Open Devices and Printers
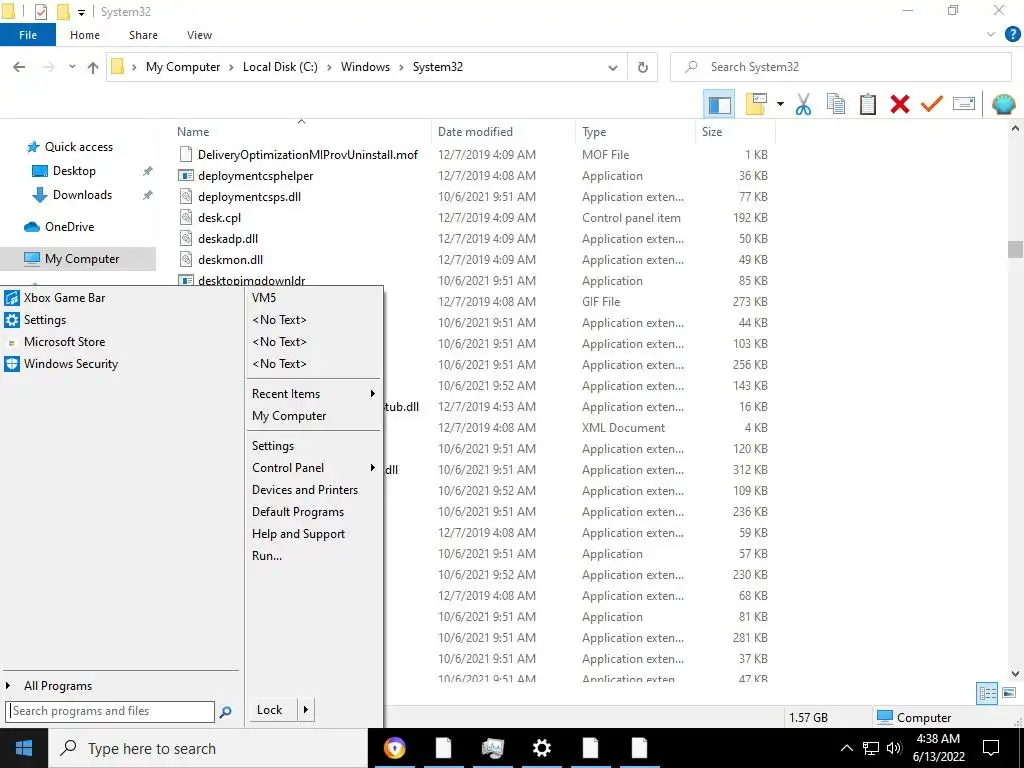1024x768 pixels. point(305,490)
